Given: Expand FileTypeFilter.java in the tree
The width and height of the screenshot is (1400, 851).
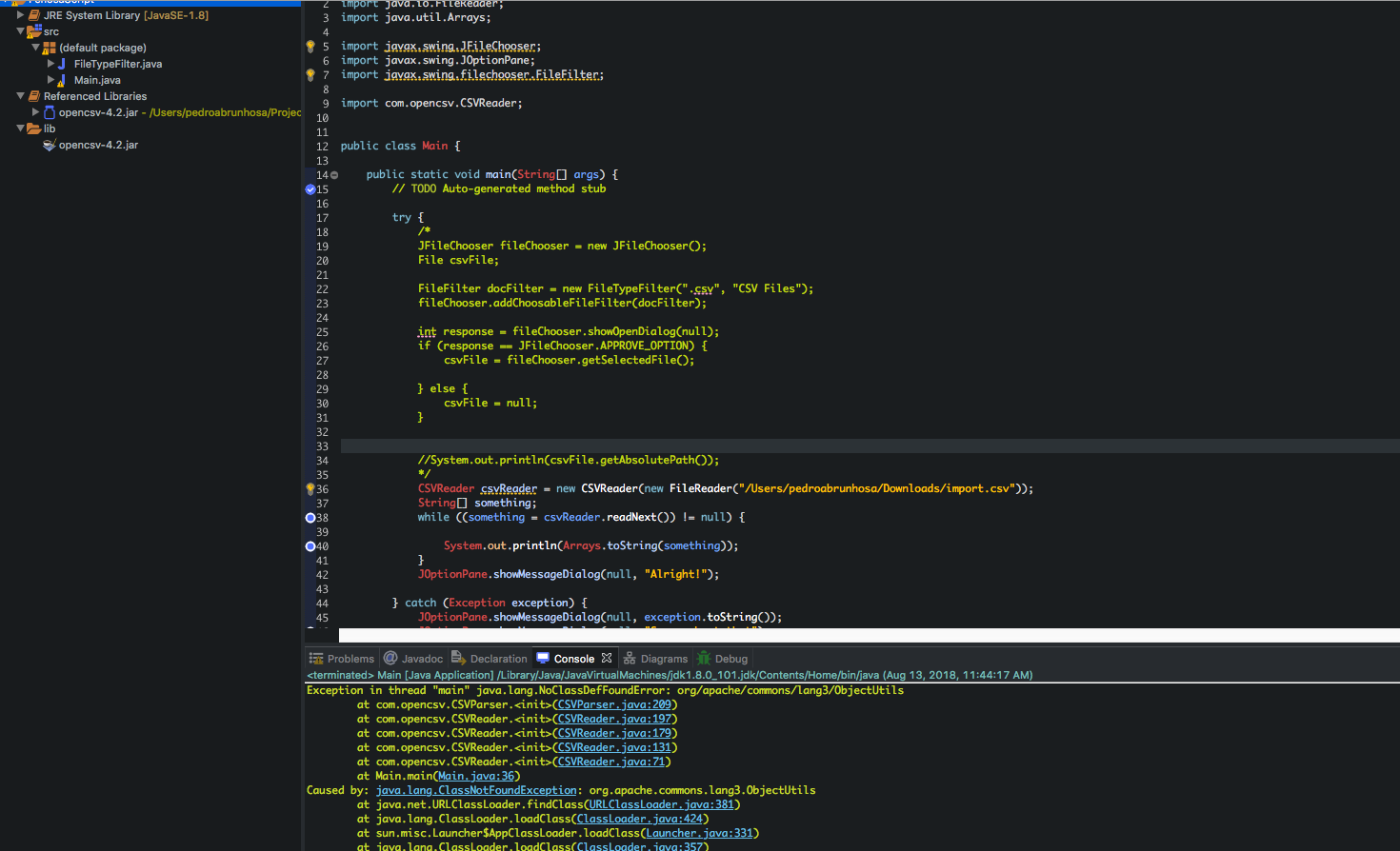Looking at the screenshot, I should 51,64.
